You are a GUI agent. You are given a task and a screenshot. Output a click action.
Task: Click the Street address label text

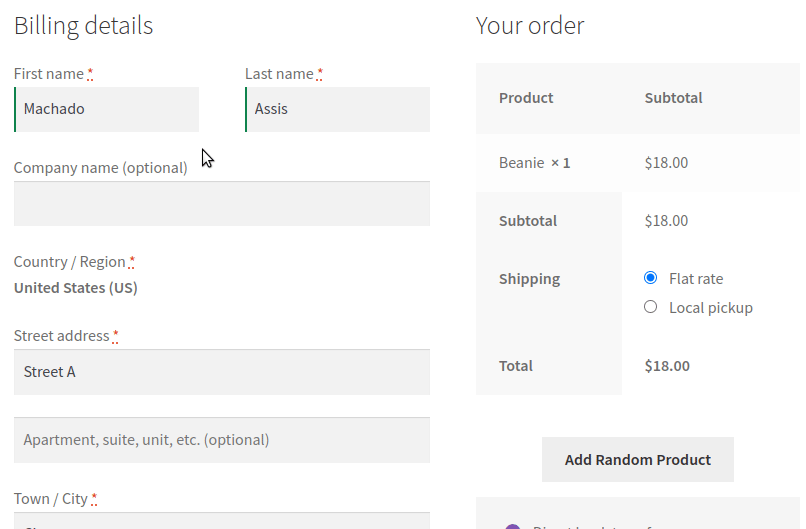pos(61,336)
